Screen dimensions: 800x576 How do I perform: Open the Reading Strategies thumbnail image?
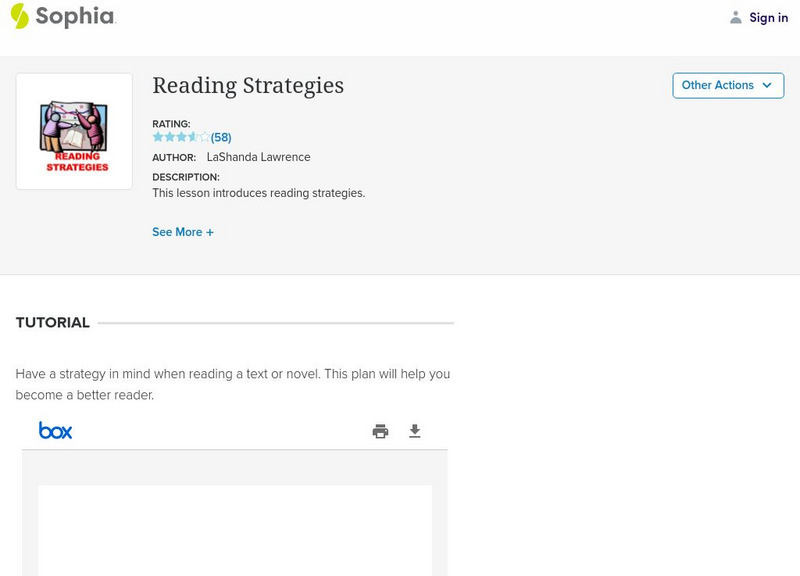coord(74,131)
